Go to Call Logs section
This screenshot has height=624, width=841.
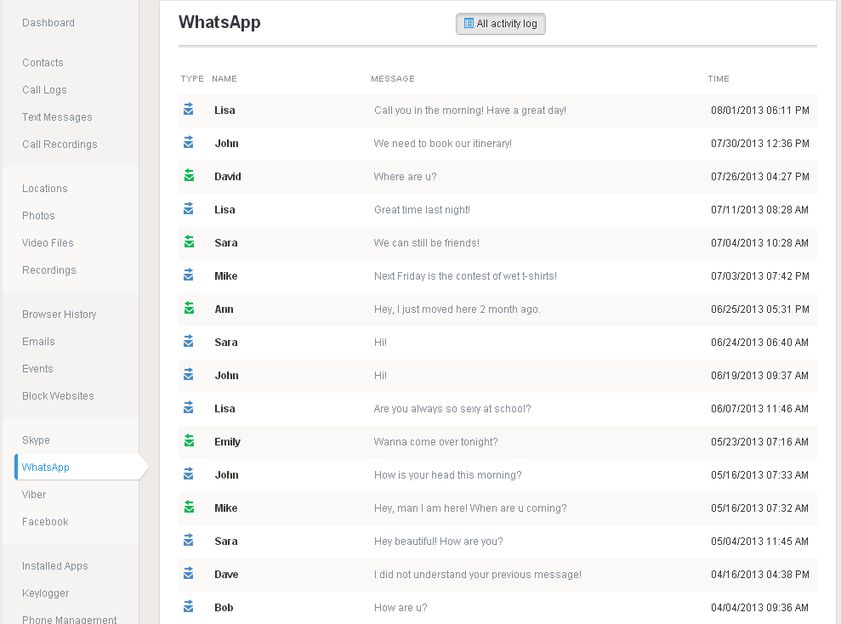tap(44, 90)
